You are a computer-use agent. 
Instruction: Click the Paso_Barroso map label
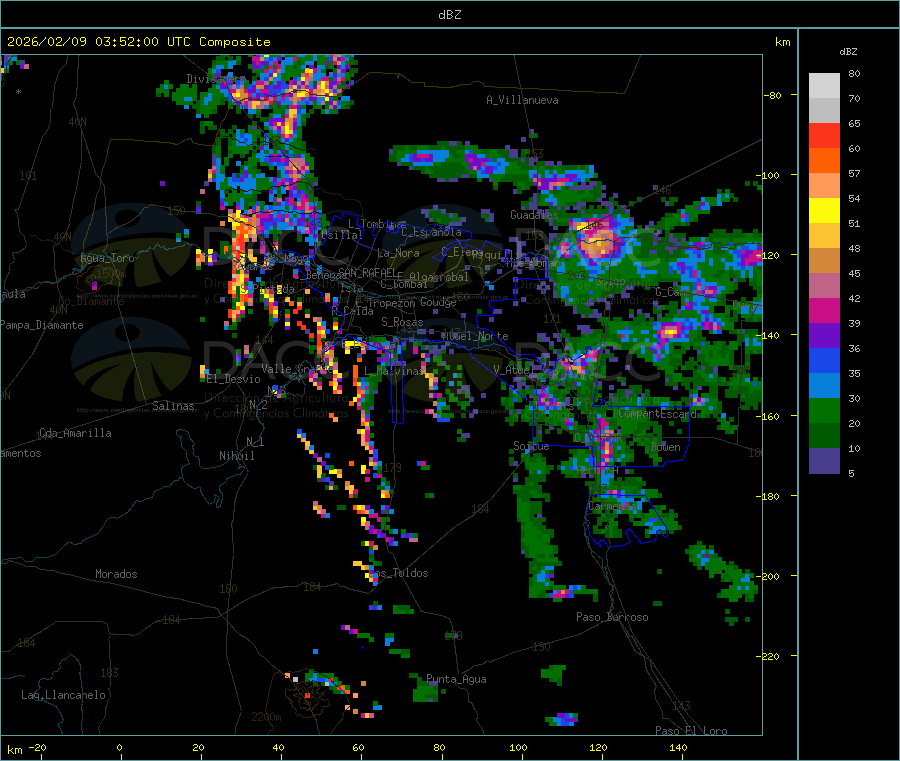pos(612,617)
